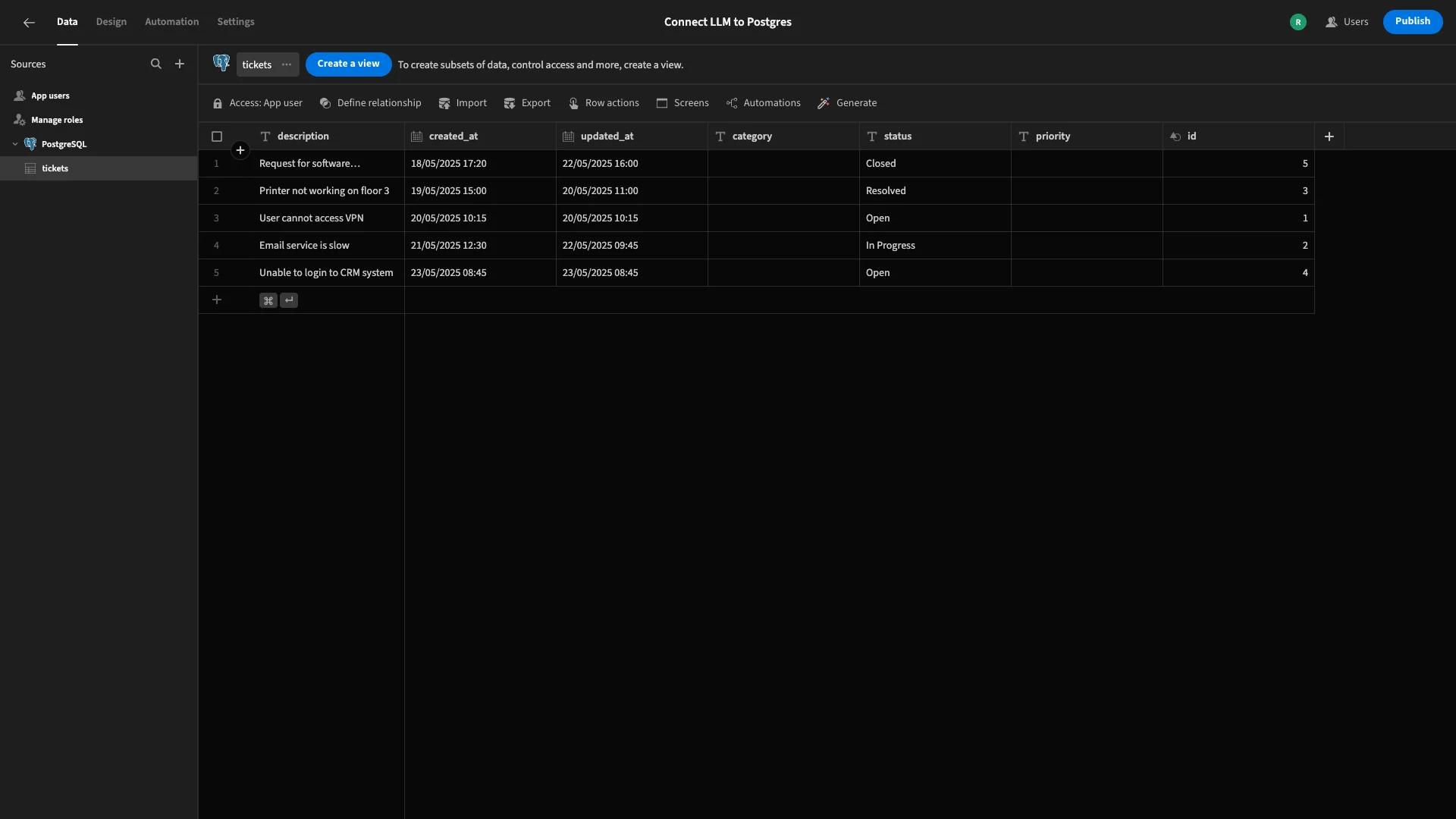The width and height of the screenshot is (1456, 819).
Task: Click the '21/05/2025 12:30' created_at cell
Action: click(x=480, y=246)
